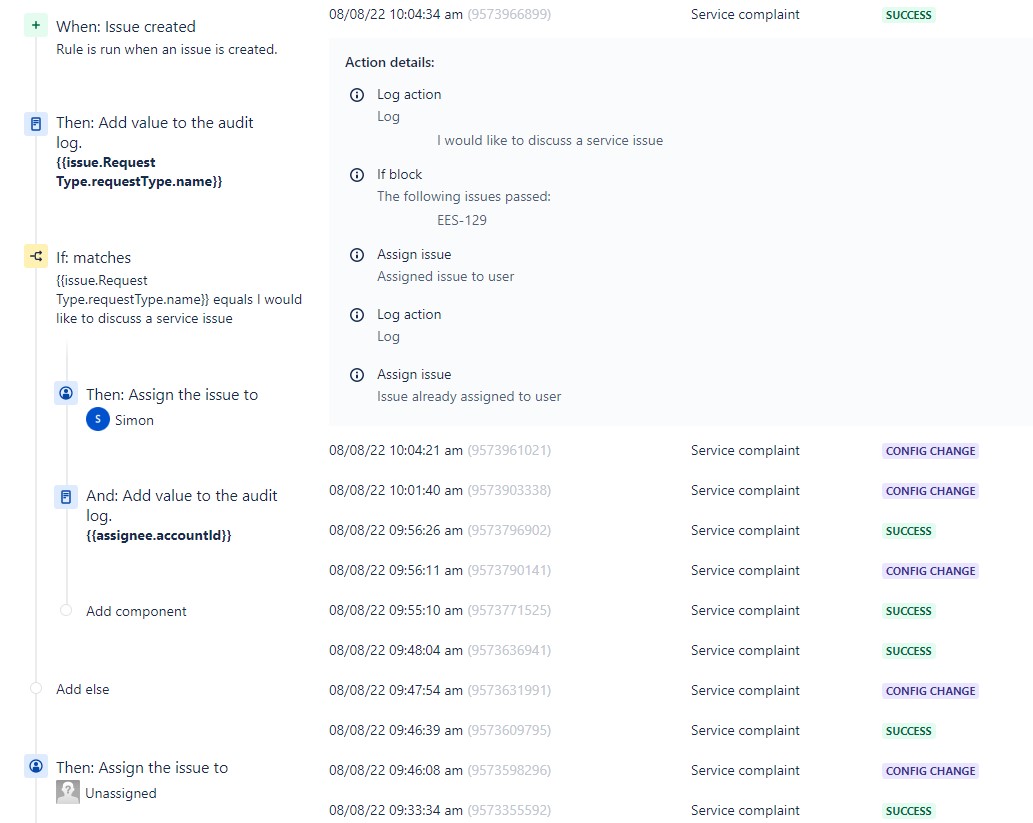Click CONFIG CHANGE status of 09:47:54 am entry
This screenshot has width=1033, height=823.
[930, 691]
